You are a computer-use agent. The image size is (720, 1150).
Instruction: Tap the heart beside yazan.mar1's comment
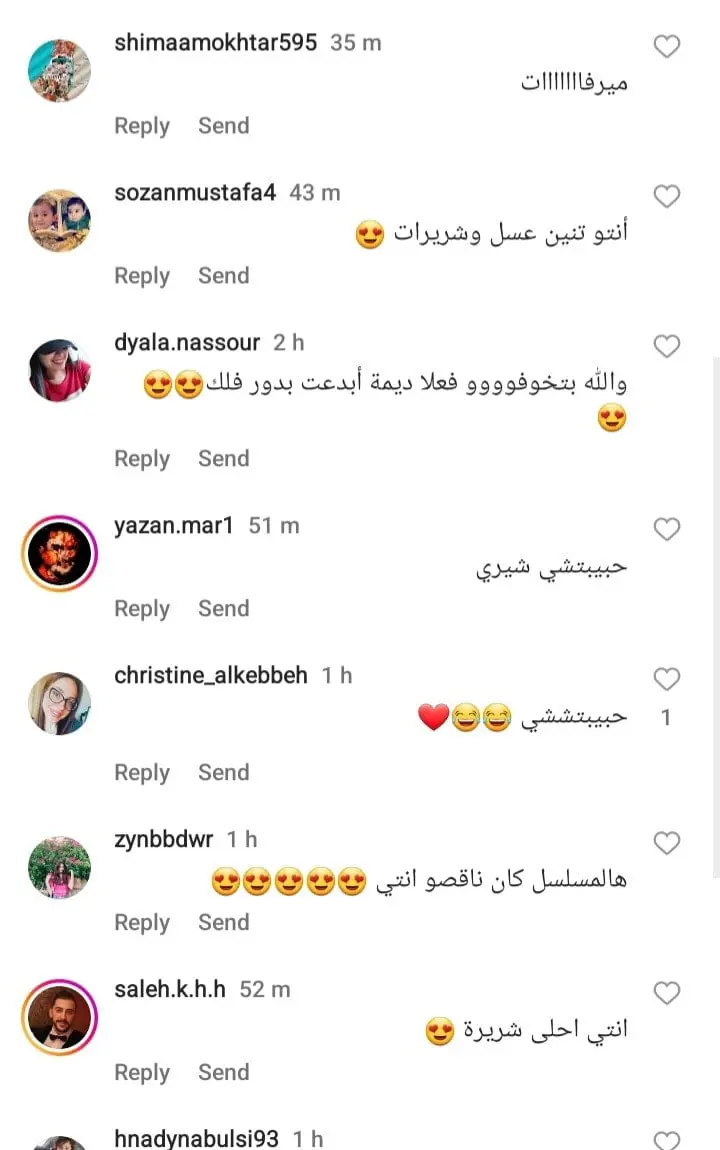tap(666, 529)
